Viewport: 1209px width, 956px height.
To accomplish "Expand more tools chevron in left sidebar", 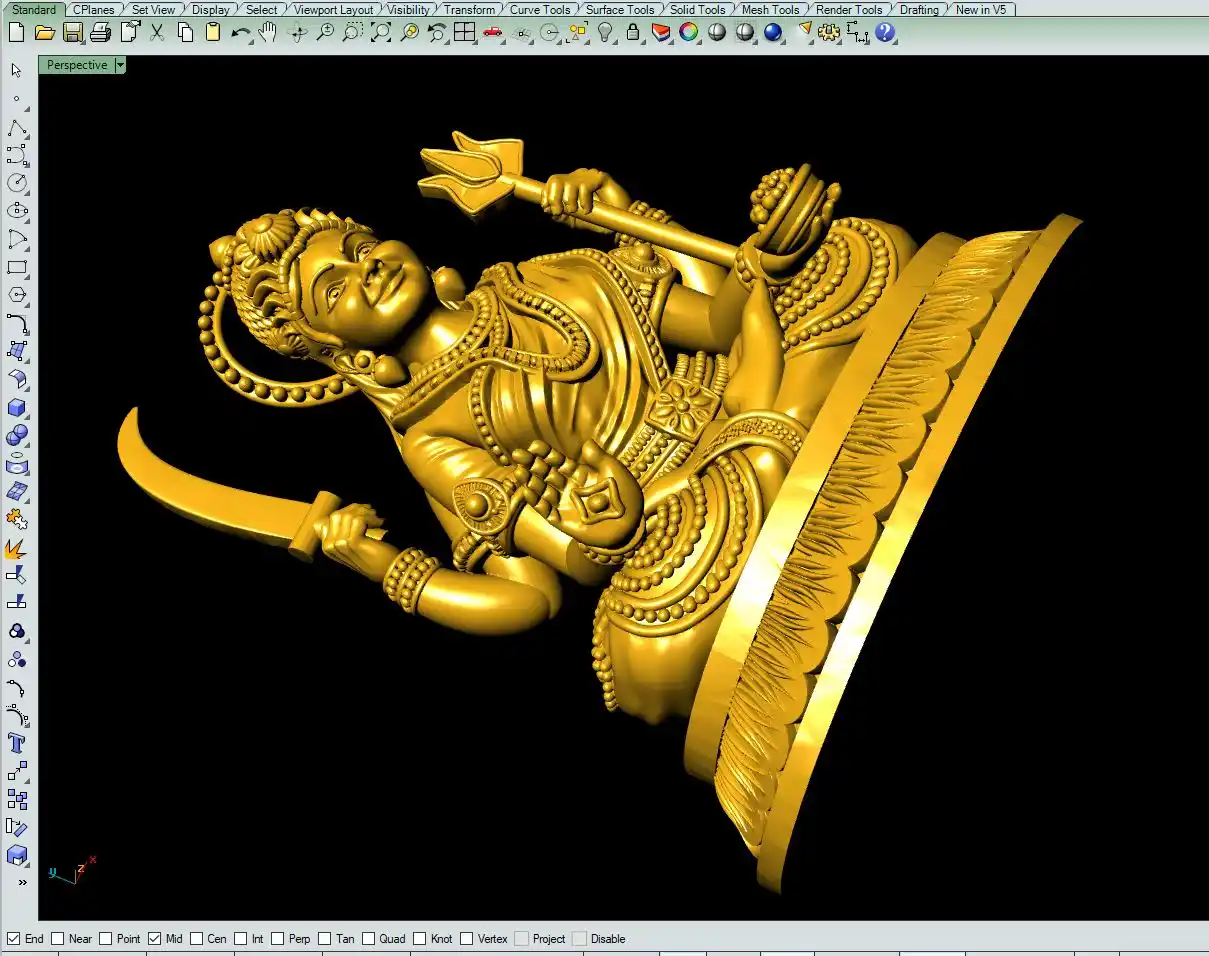I will [22, 883].
